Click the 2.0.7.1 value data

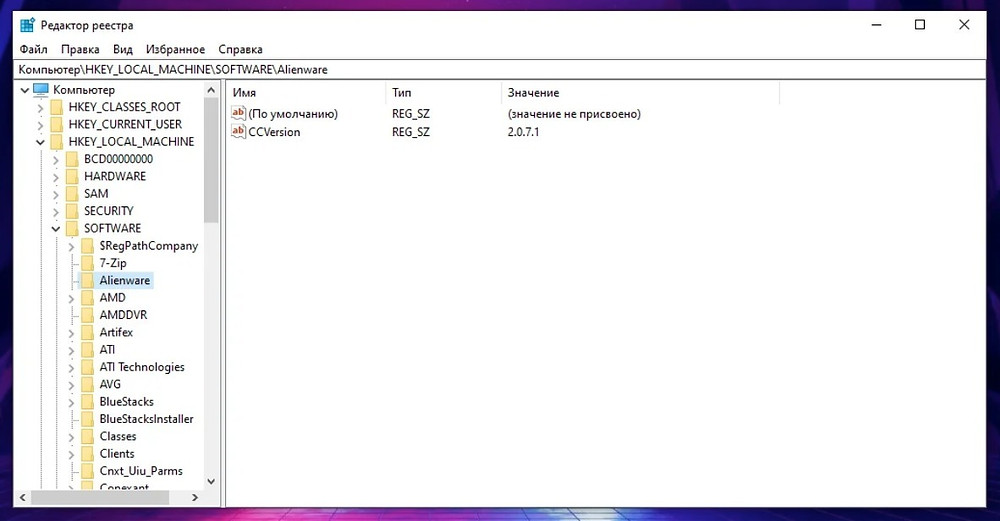click(x=523, y=132)
